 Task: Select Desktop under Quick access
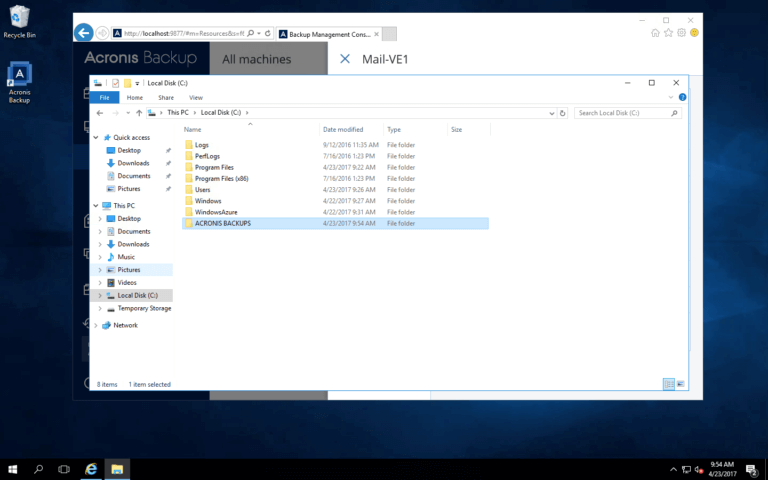click(129, 150)
